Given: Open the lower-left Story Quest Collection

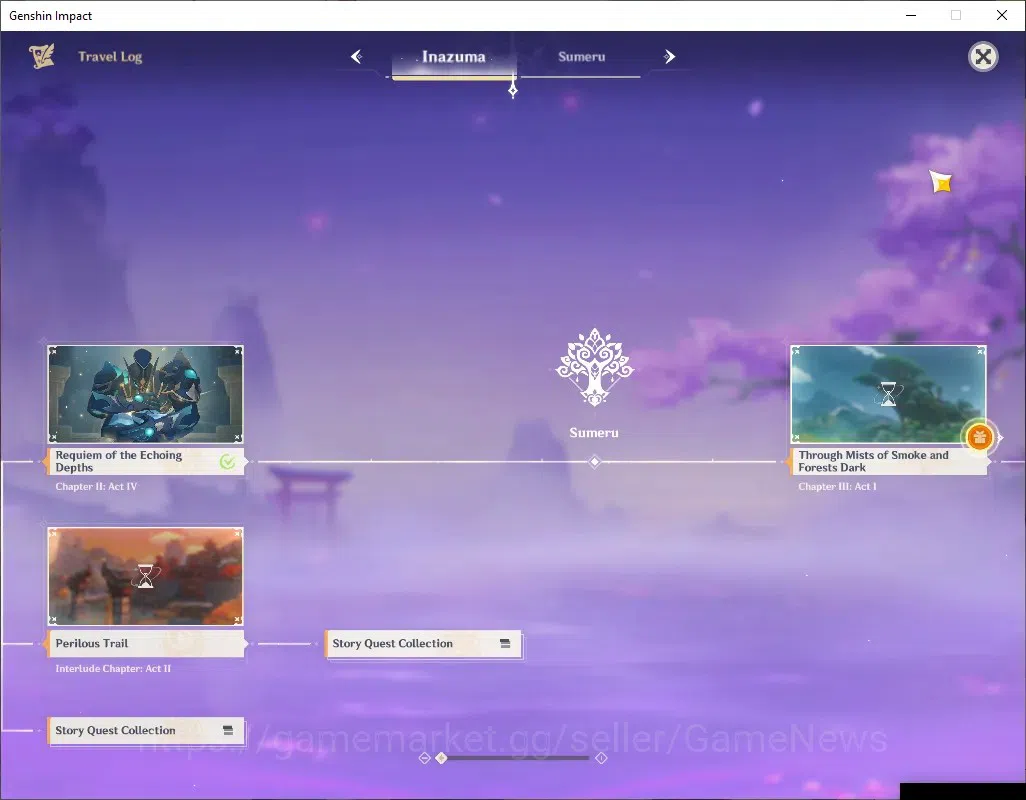Looking at the screenshot, I should (146, 731).
